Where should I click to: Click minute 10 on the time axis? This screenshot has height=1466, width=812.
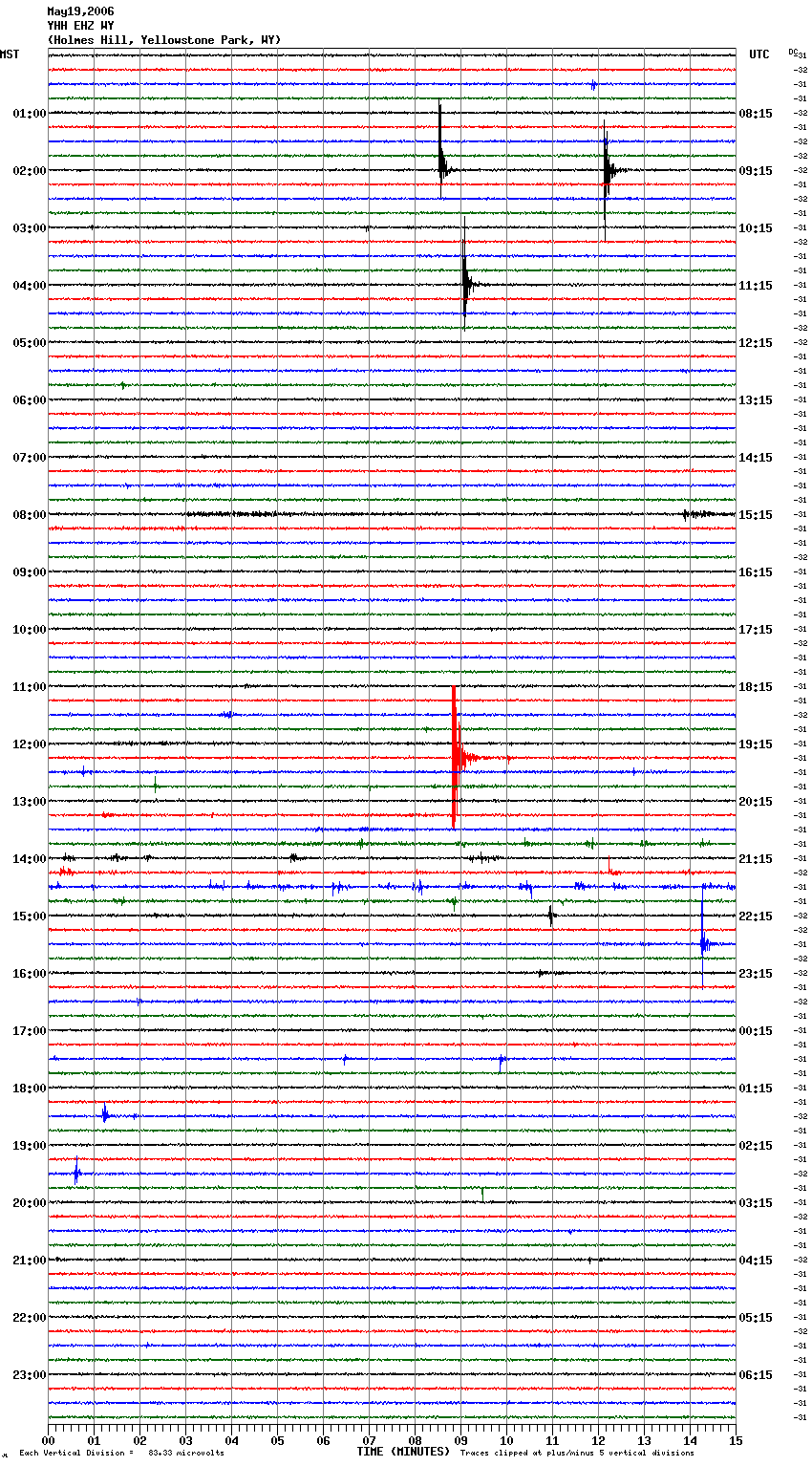[x=506, y=1440]
